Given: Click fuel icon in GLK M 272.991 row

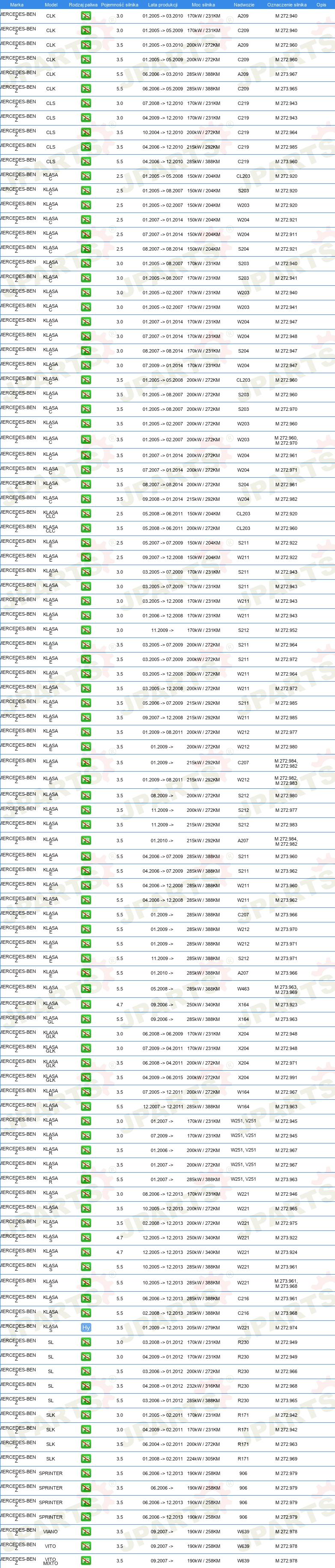Looking at the screenshot, I should coord(86,1078).
